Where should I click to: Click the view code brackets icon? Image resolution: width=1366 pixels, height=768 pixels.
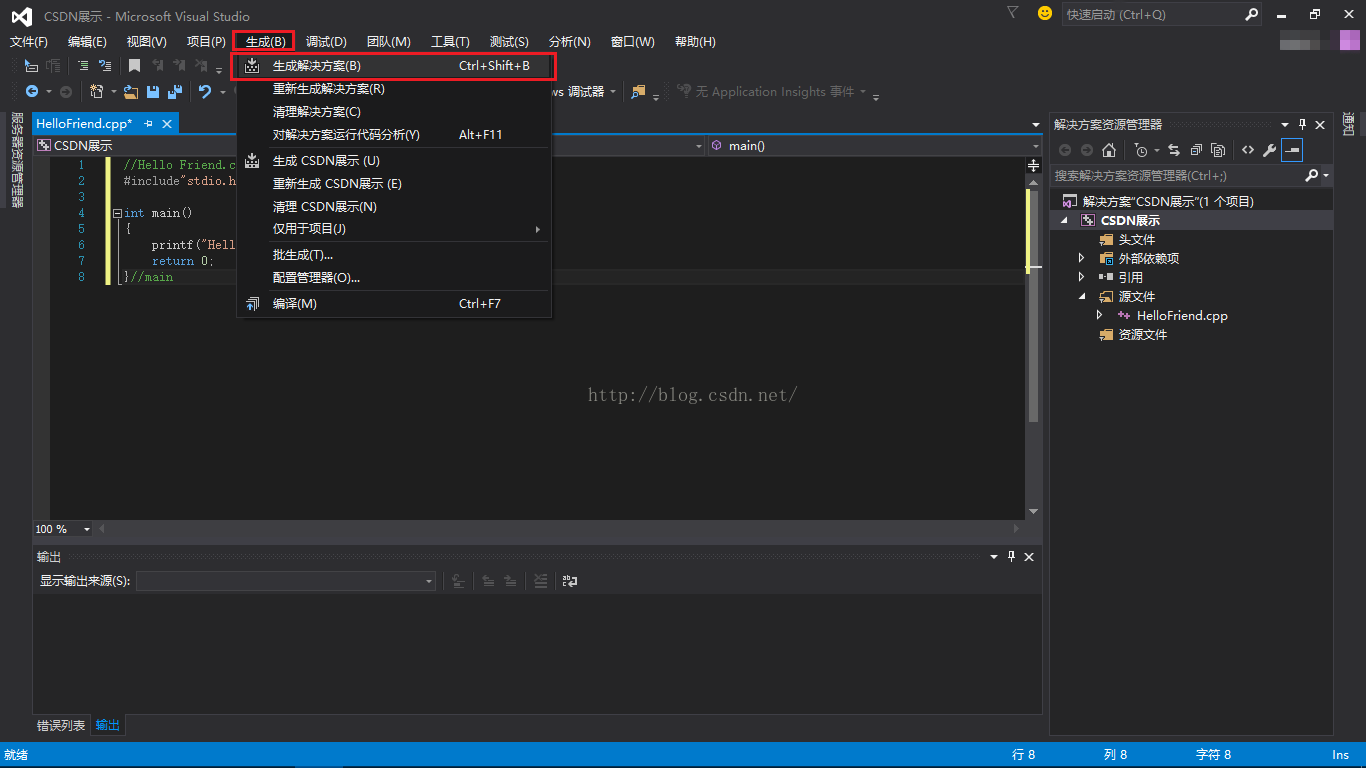[x=1248, y=150]
